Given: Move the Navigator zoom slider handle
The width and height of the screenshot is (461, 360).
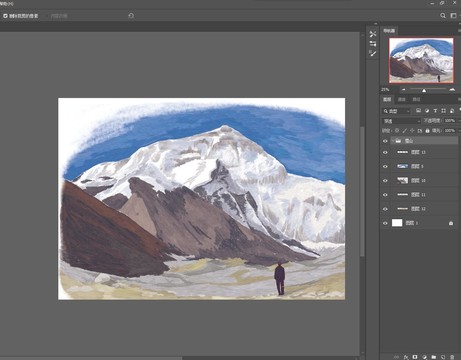Looking at the screenshot, I should (424, 90).
